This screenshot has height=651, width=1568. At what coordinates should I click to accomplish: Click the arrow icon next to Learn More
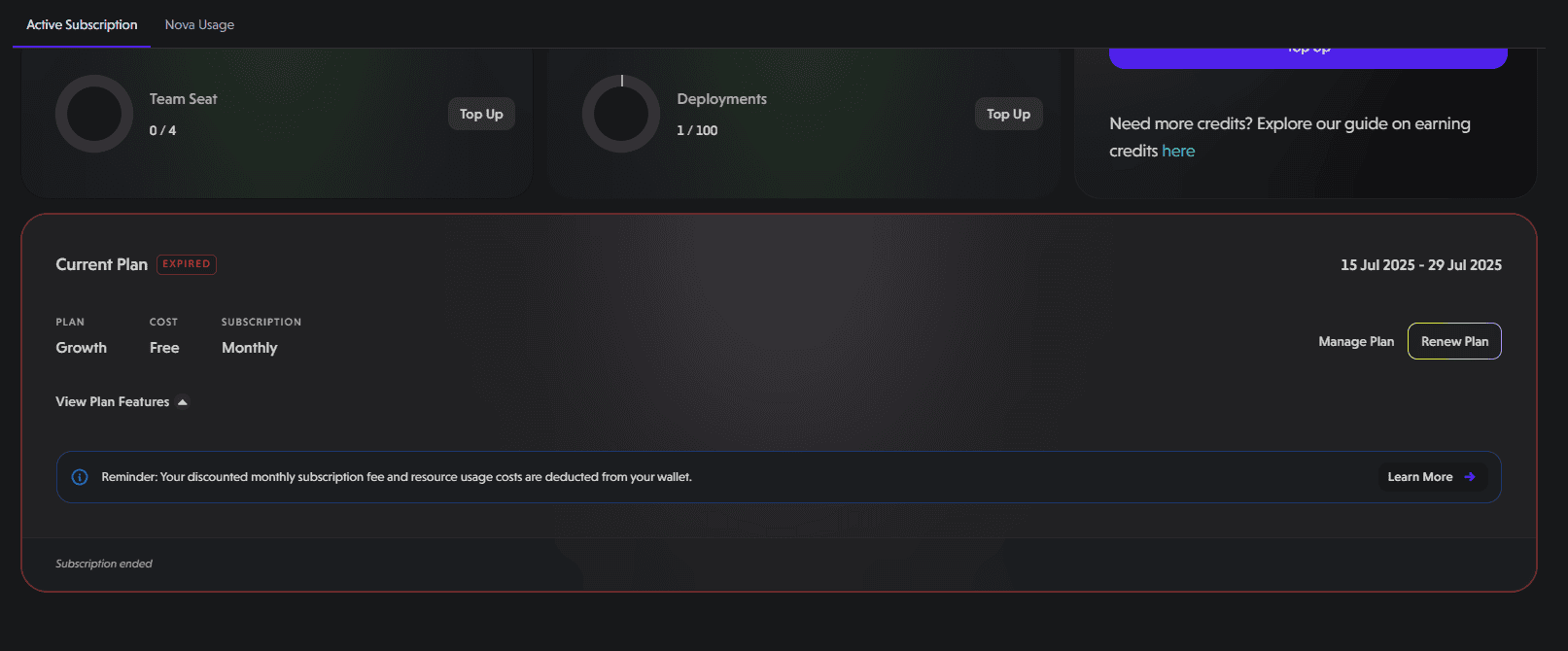1470,477
